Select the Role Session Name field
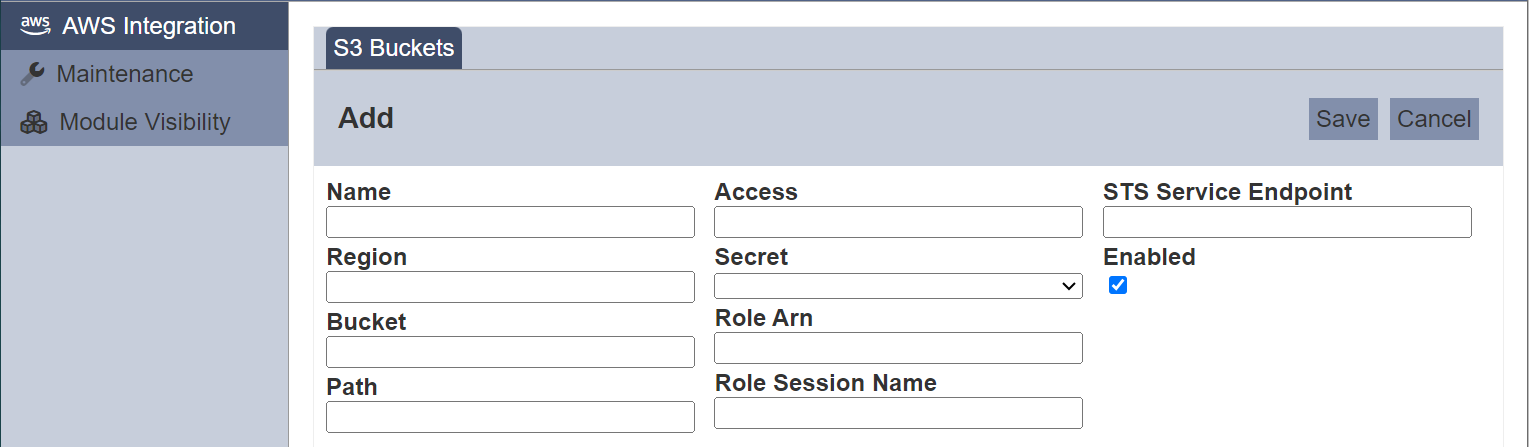Image resolution: width=1529 pixels, height=447 pixels. tap(898, 413)
